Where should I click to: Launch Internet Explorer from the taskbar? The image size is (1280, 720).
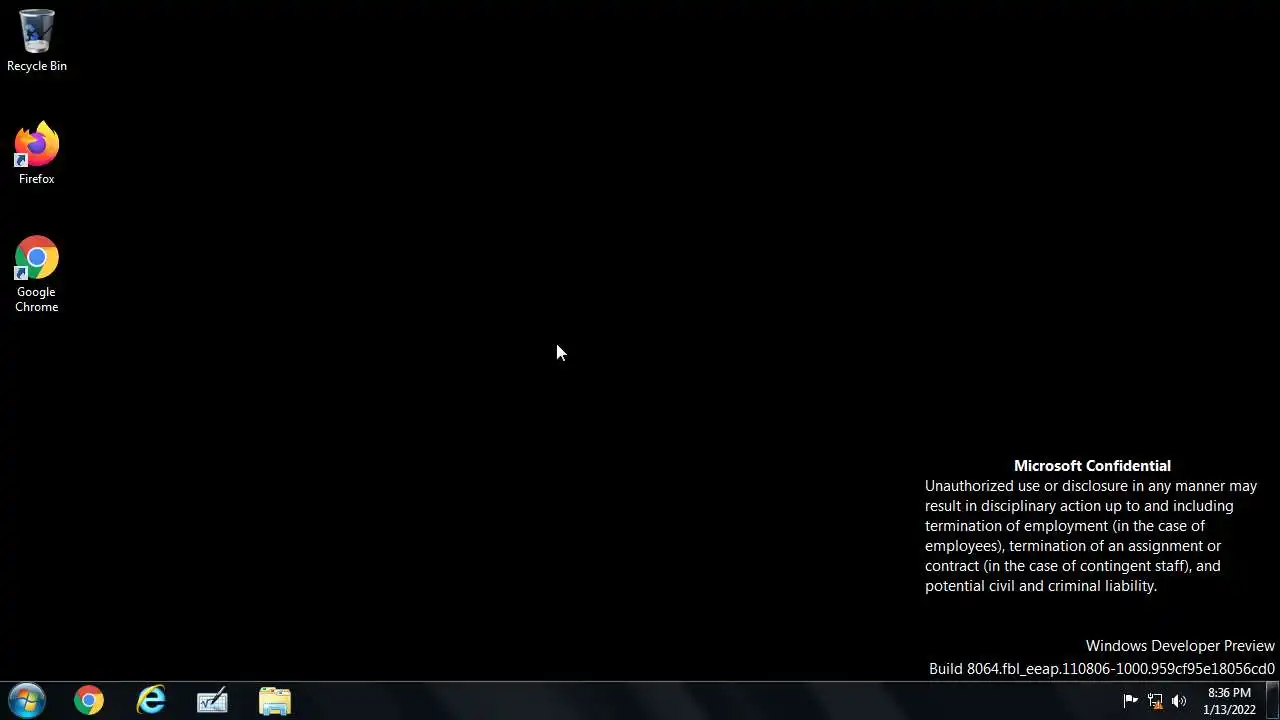[x=151, y=701]
